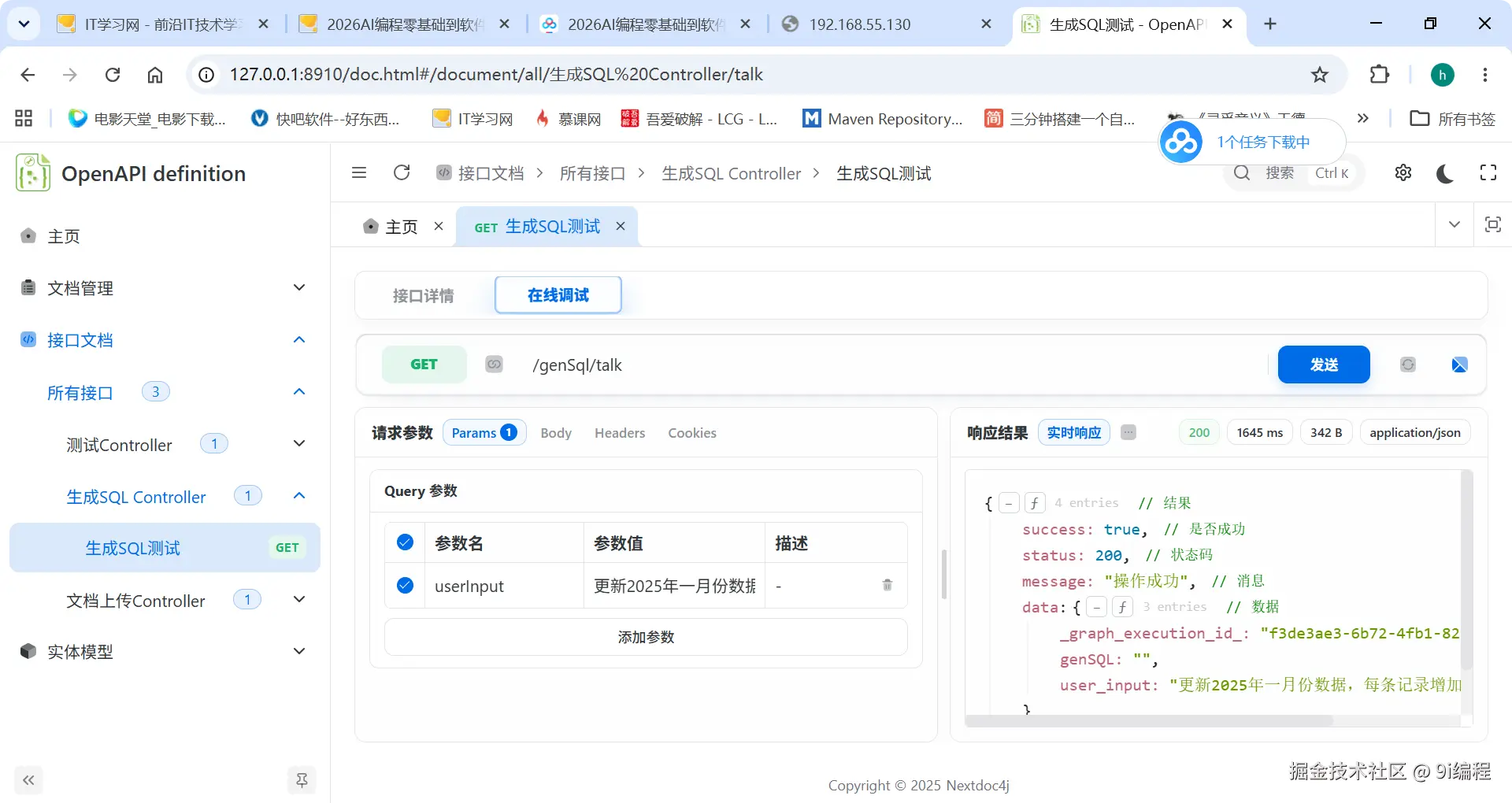The image size is (1512, 803).
Task: Open the browser tab search dropdown
Action: click(24, 24)
